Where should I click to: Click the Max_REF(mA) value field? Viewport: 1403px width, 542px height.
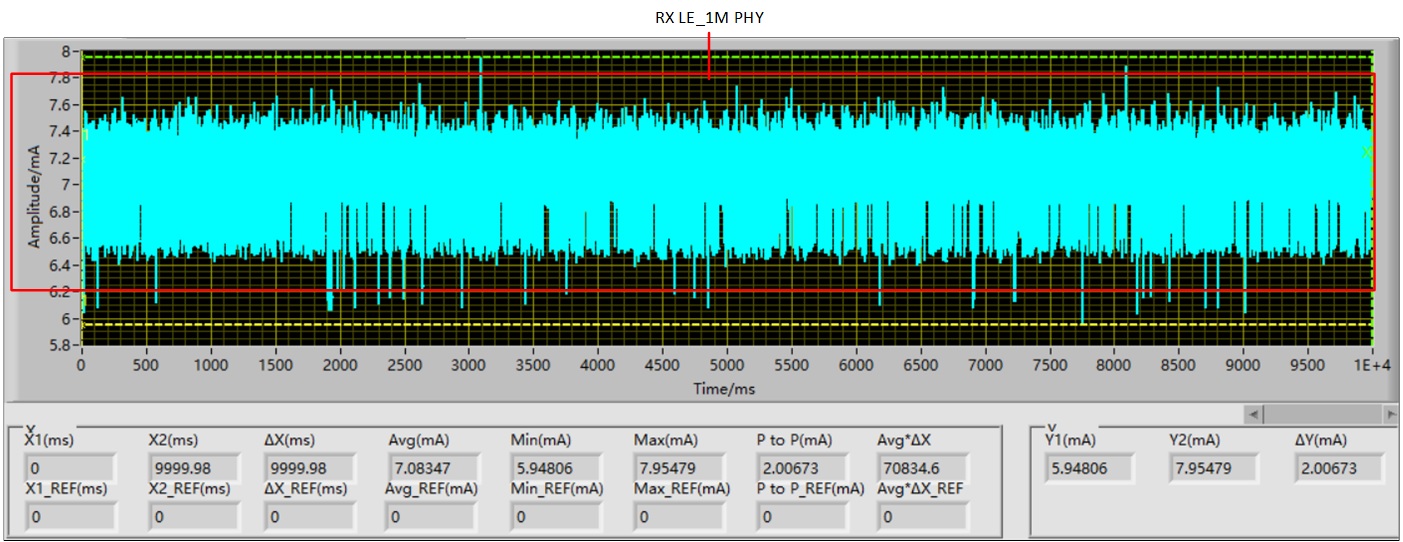(x=678, y=516)
